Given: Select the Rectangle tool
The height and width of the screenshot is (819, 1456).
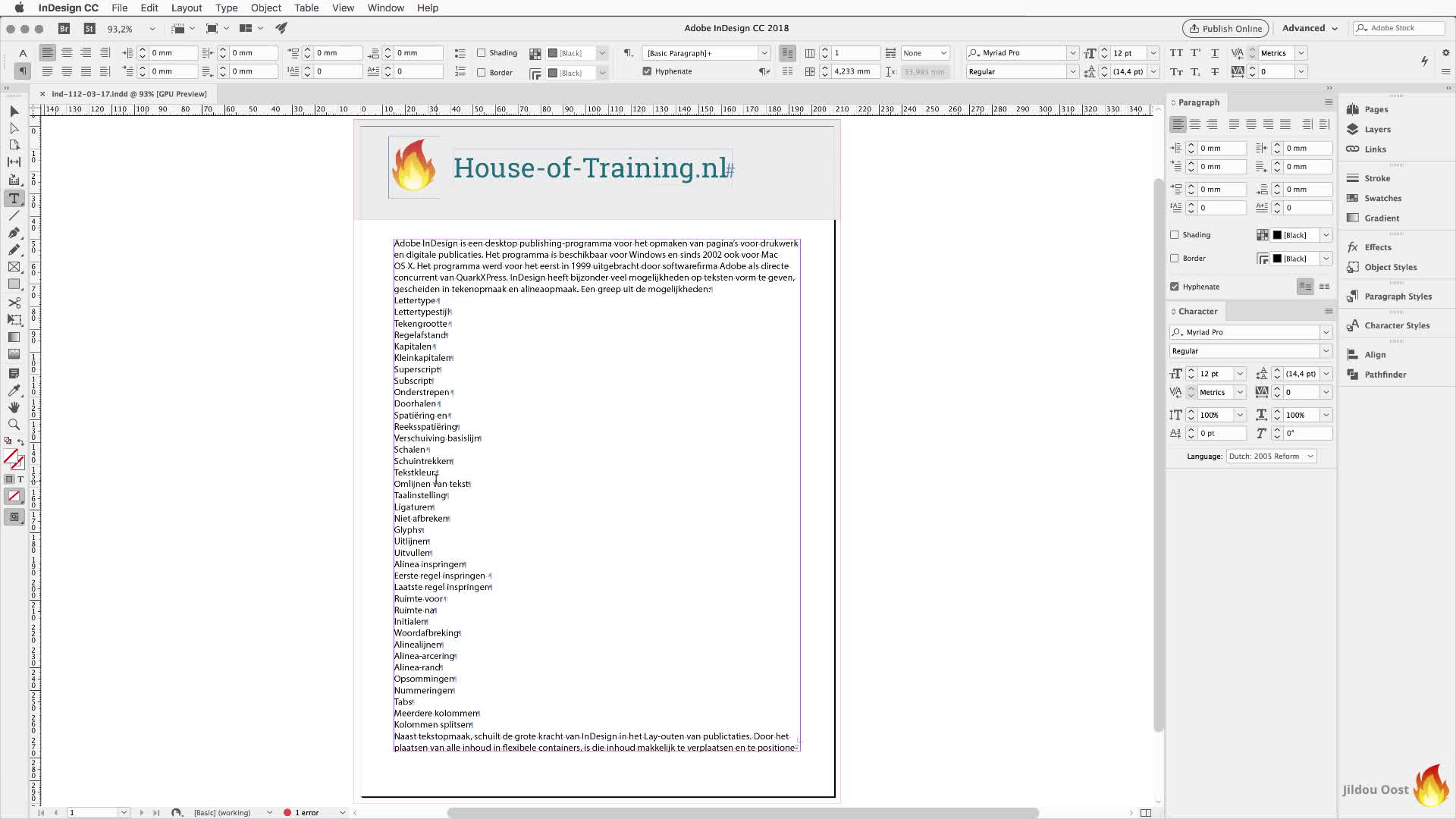Looking at the screenshot, I should [14, 284].
